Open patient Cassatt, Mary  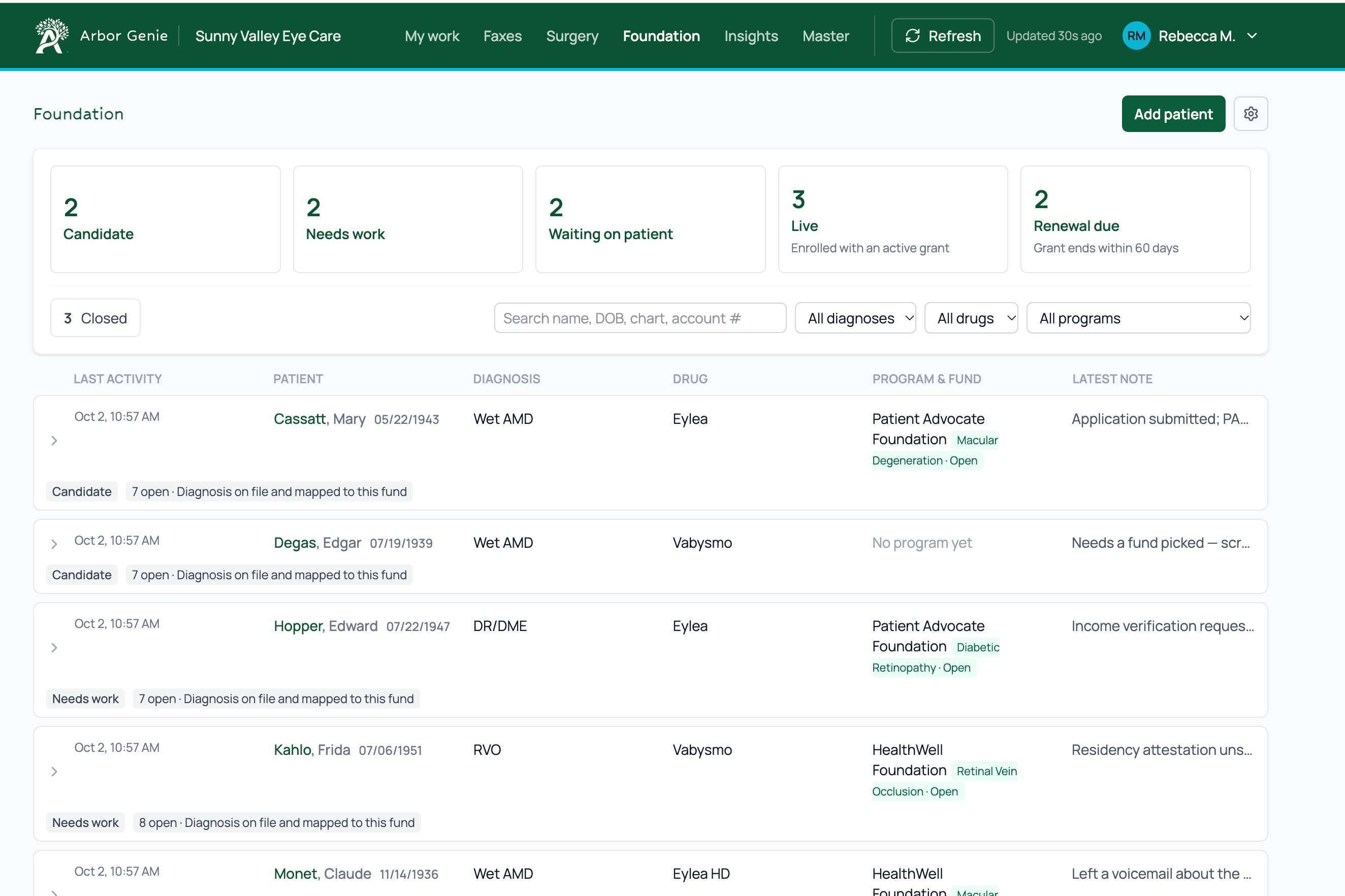[319, 419]
